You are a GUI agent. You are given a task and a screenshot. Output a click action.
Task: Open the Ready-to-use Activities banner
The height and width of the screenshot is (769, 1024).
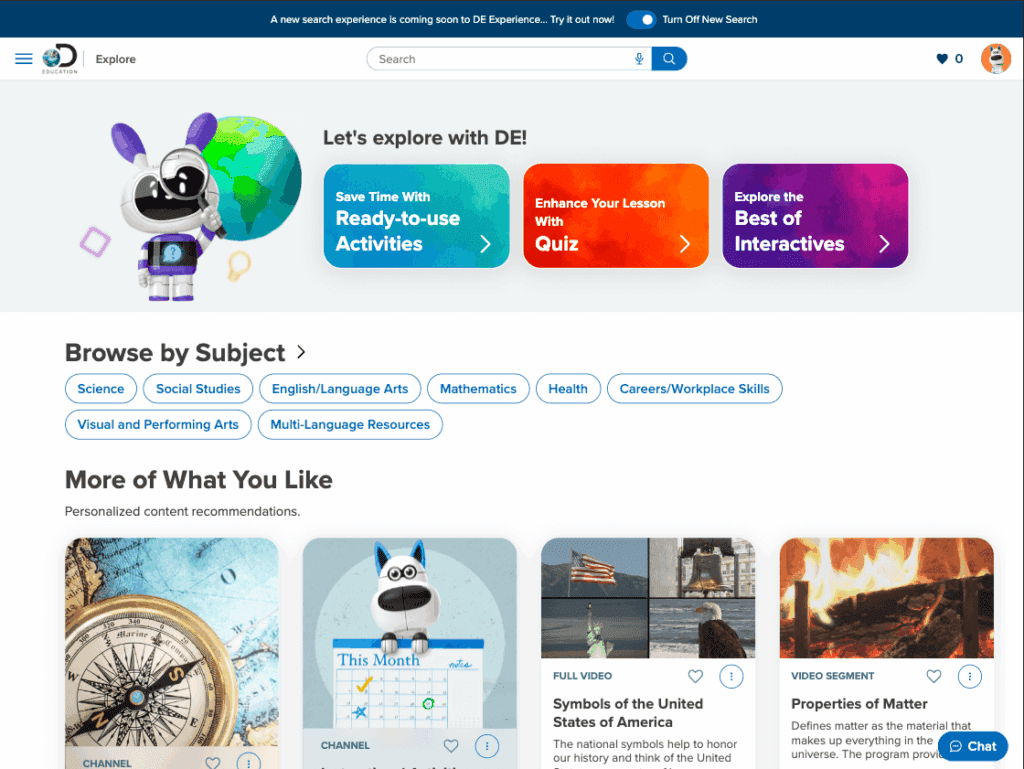point(416,216)
